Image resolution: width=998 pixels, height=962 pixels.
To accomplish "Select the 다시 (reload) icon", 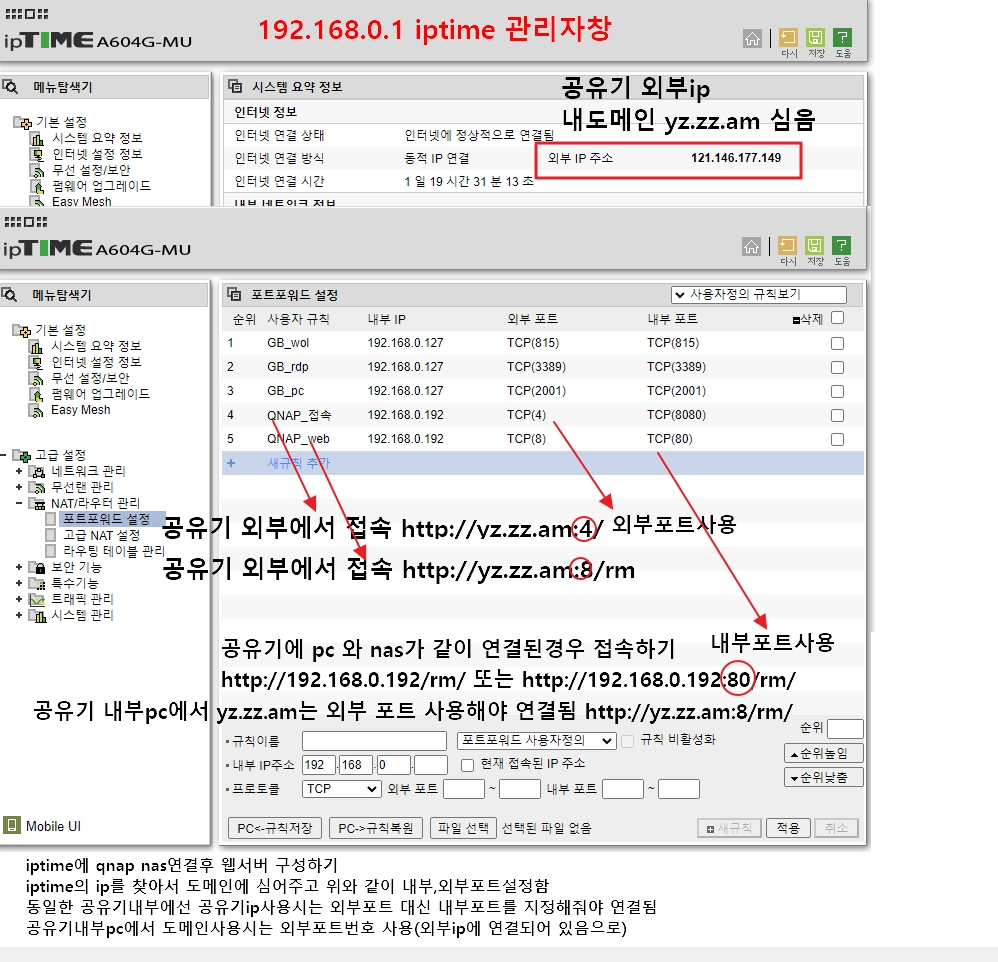I will click(788, 37).
